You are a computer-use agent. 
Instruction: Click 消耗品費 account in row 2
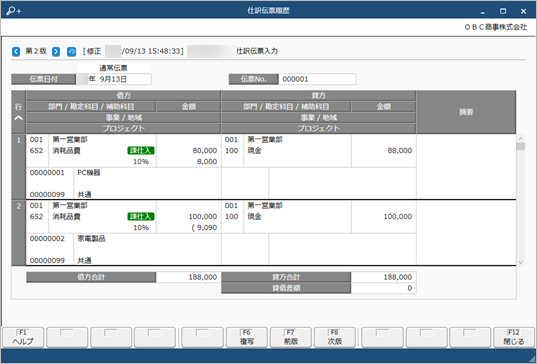click(66, 217)
